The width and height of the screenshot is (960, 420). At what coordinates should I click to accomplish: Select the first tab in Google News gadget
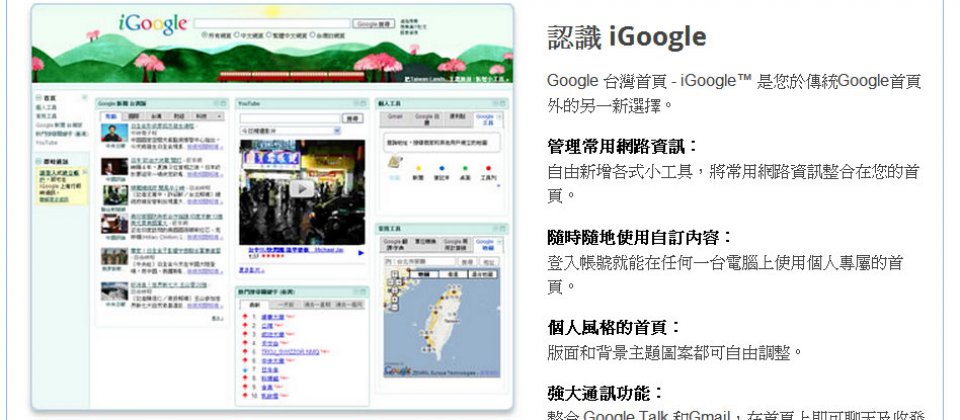pyautogui.click(x=110, y=117)
